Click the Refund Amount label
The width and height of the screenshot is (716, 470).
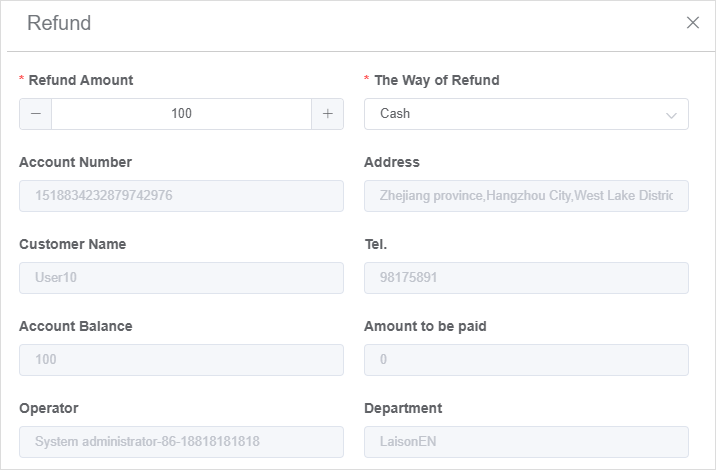coord(81,80)
